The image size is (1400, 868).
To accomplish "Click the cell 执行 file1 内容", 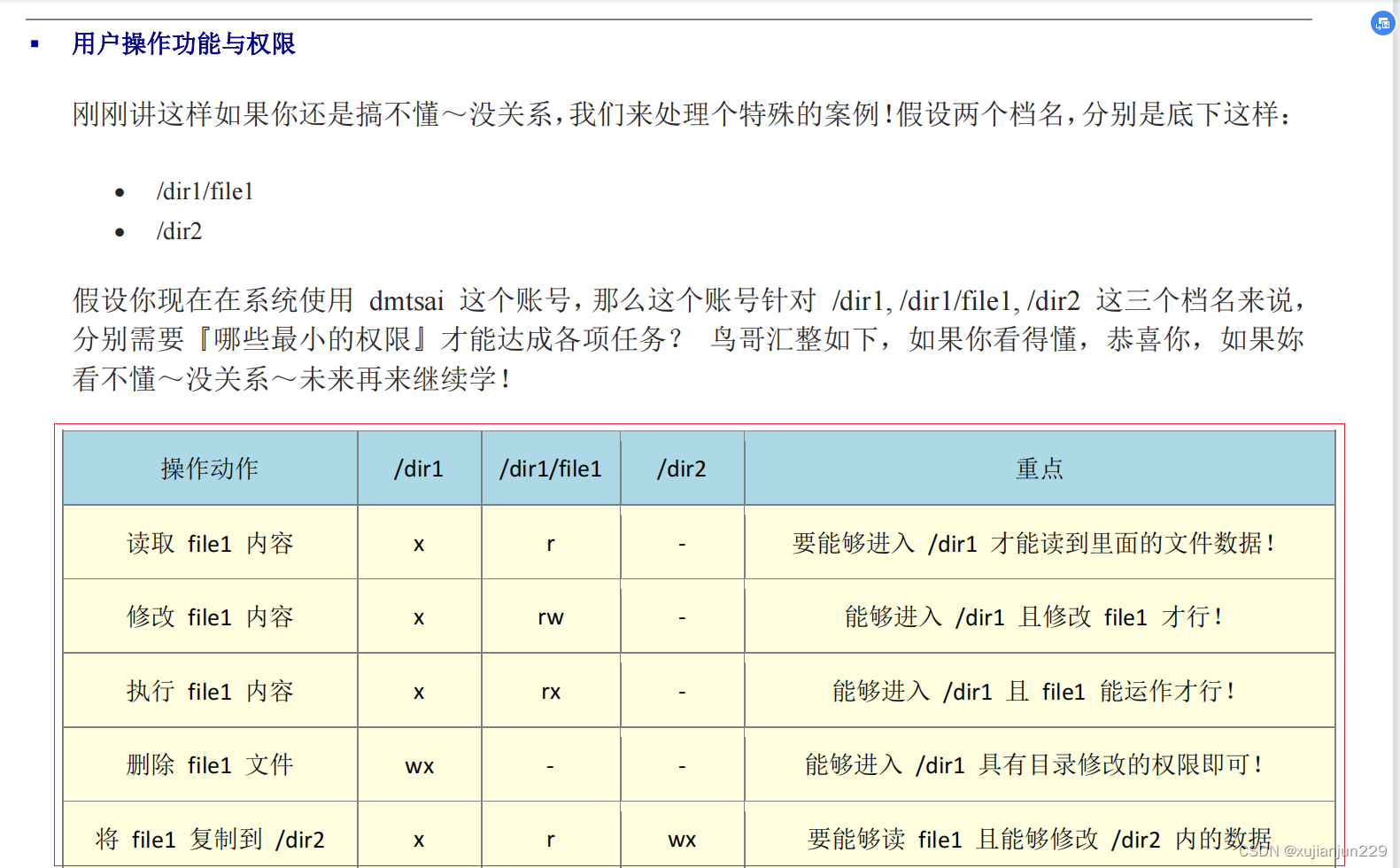I will pos(210,691).
